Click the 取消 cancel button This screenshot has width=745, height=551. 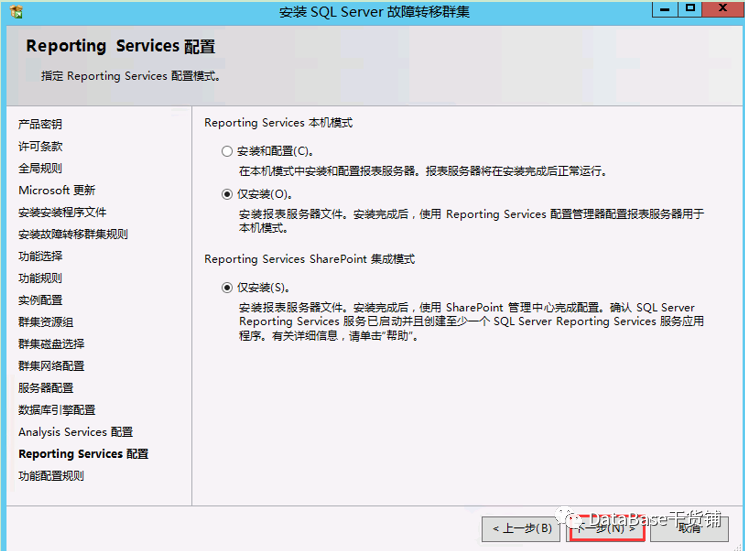[689, 529]
